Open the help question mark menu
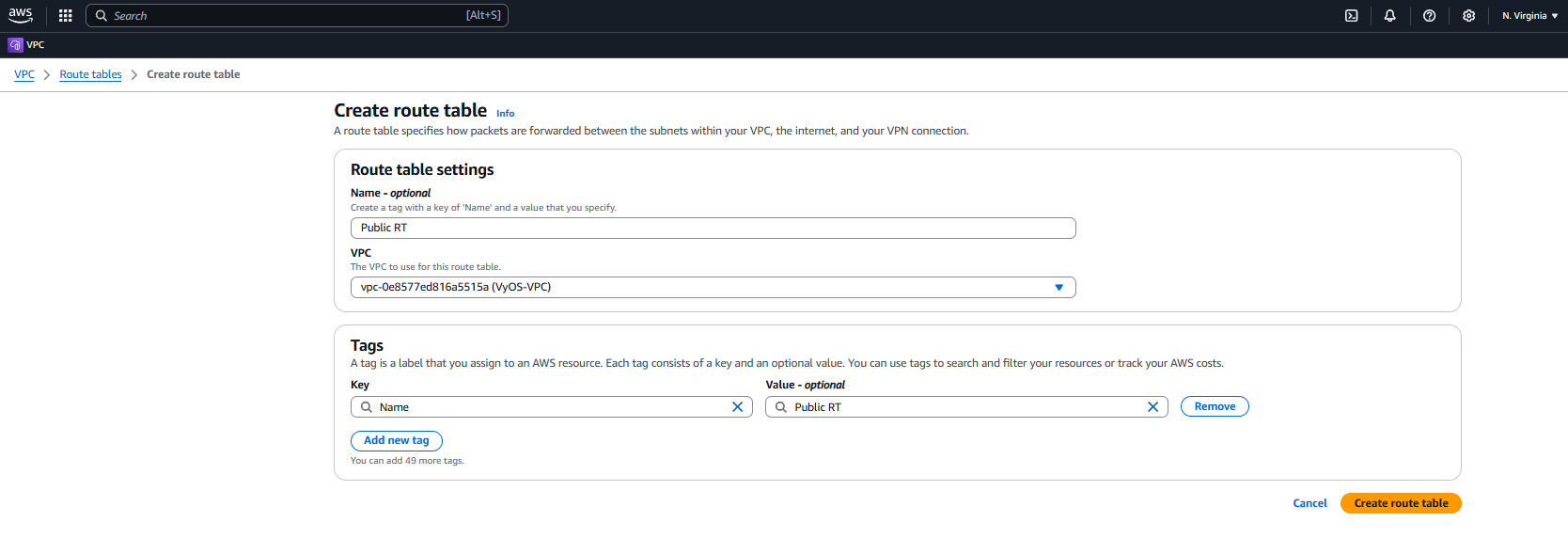Image resolution: width=1568 pixels, height=538 pixels. [x=1429, y=16]
